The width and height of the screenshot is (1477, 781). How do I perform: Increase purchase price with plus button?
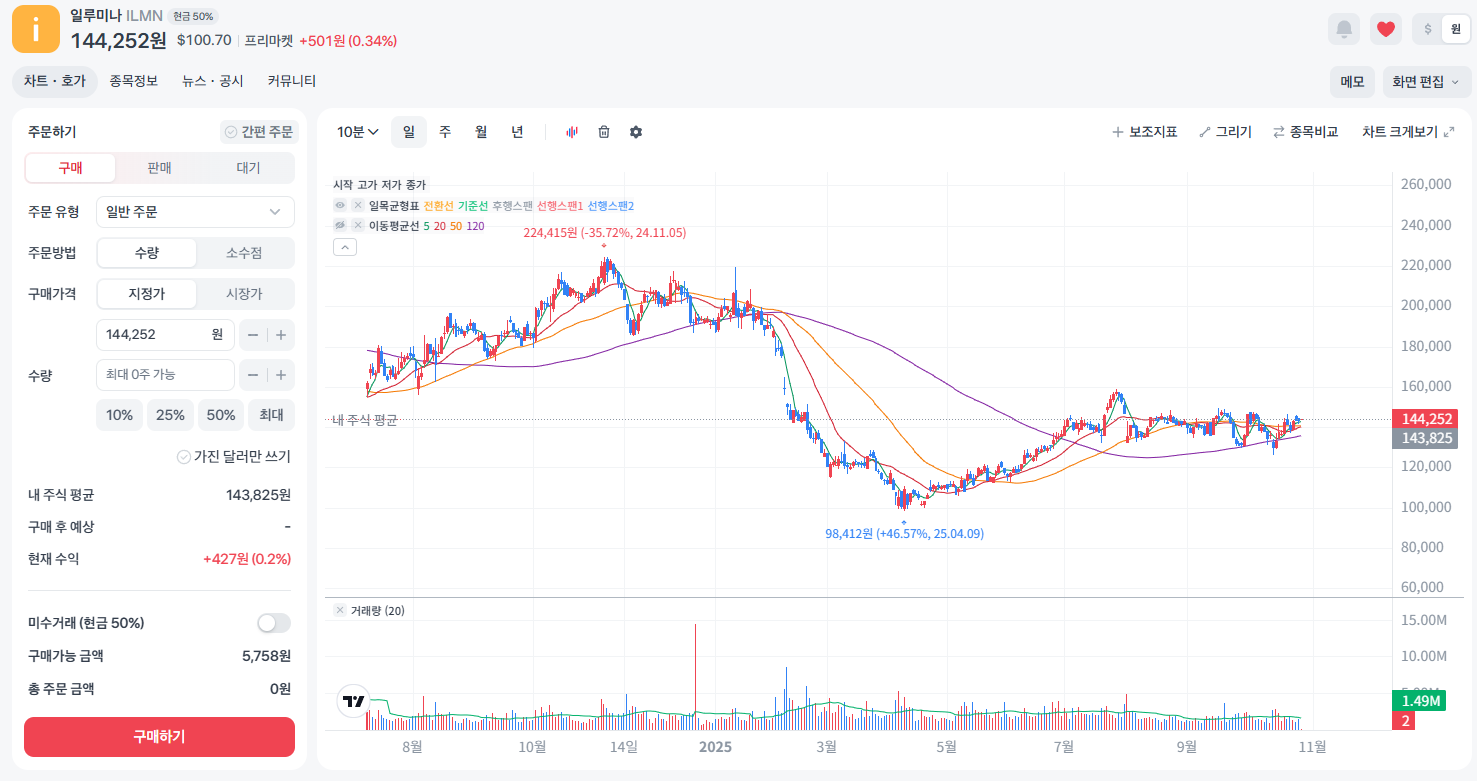coord(281,335)
